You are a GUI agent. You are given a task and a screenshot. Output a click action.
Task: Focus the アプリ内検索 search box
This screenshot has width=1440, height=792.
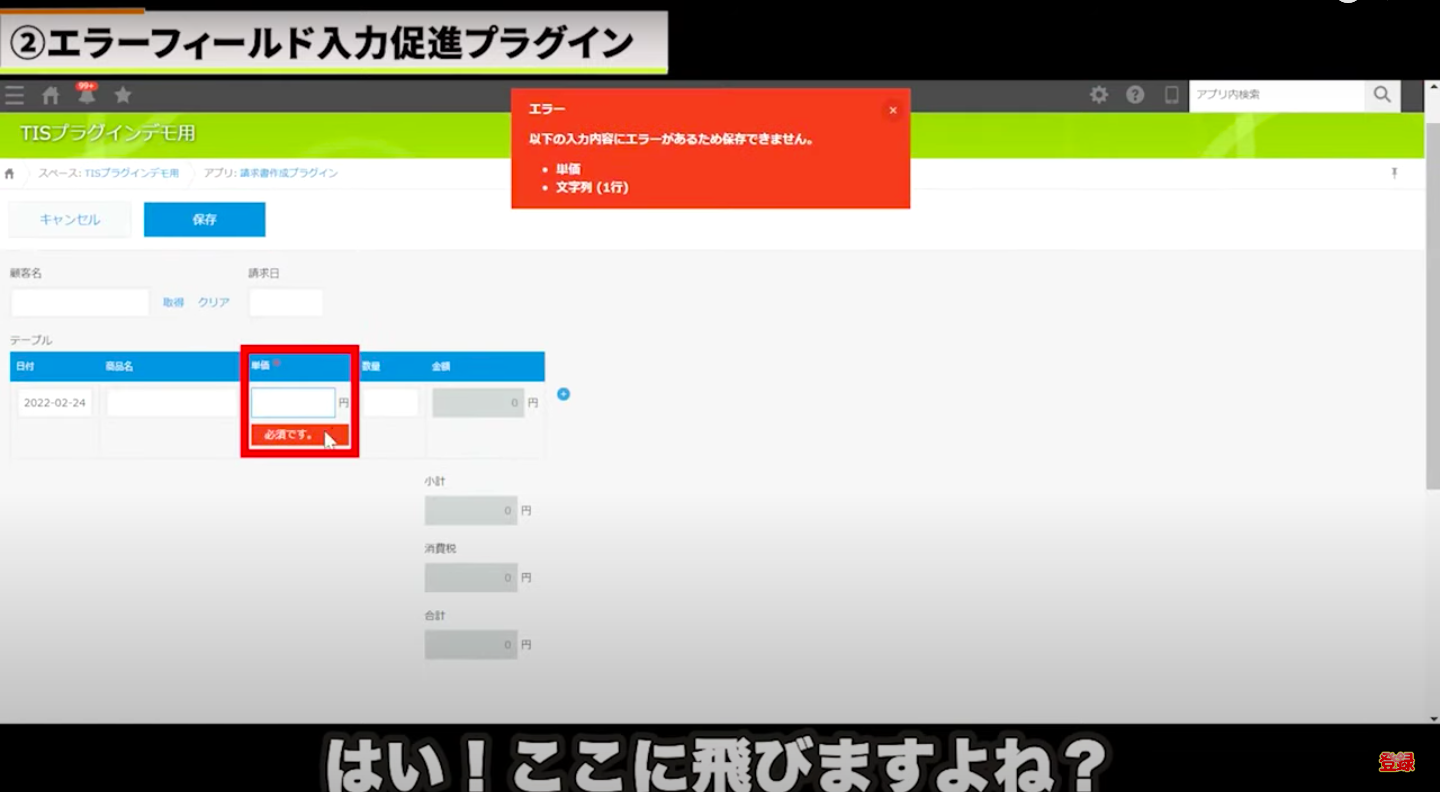click(1276, 95)
